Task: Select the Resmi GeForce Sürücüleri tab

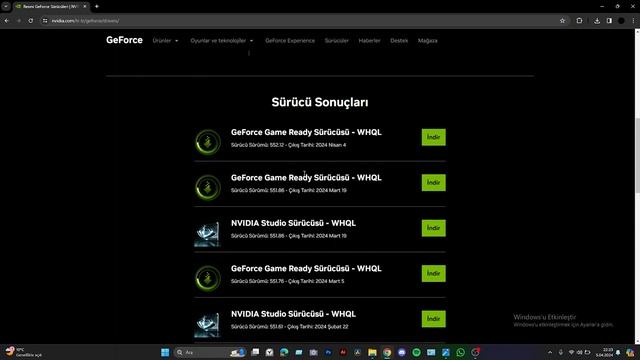Action: [50, 7]
